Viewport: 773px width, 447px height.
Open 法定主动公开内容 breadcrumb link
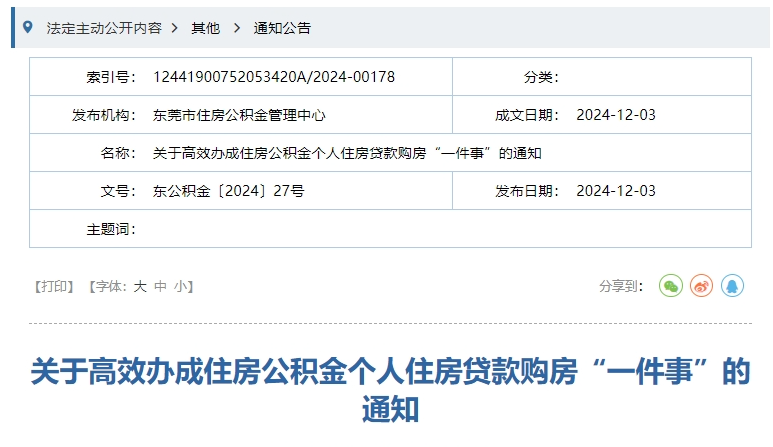point(104,28)
